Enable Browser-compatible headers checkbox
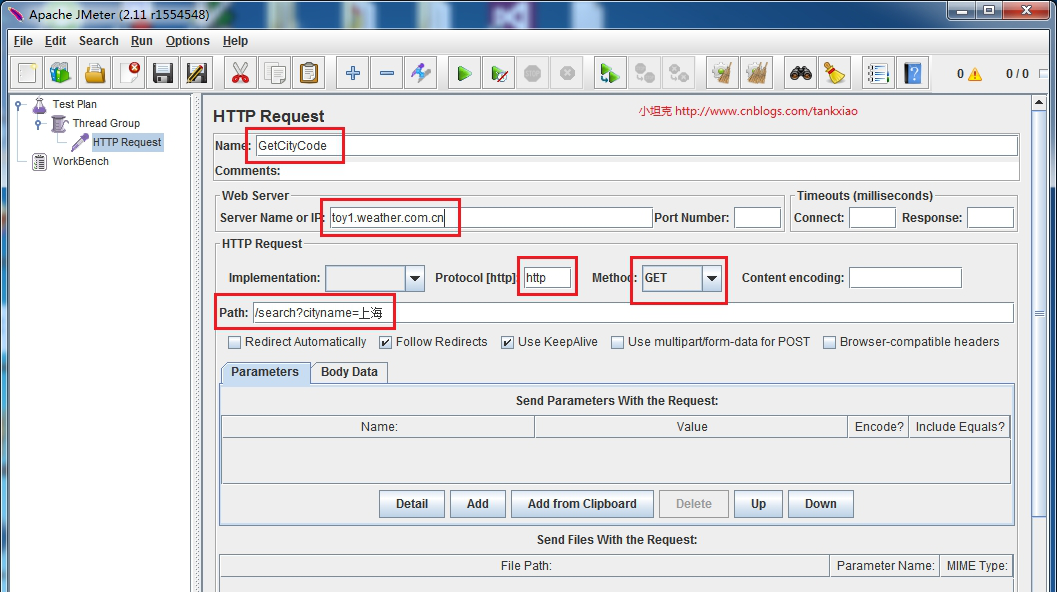 (x=829, y=343)
